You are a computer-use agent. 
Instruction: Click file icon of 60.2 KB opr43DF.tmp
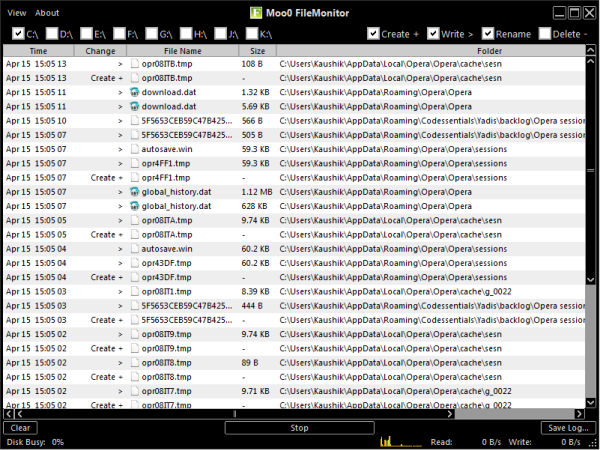(134, 263)
